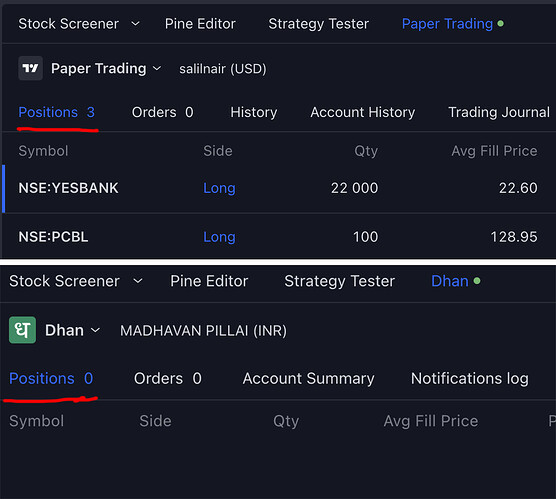Open Strategy Tester tab in Dhan panel

340,281
